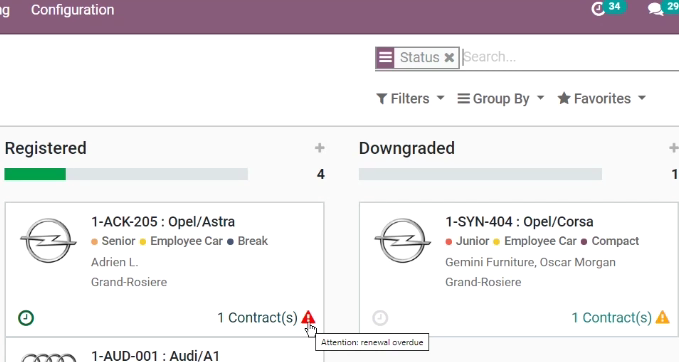Open the 1-ACK-205 Opel/Astra card logo
679x362 pixels.
tap(48, 241)
